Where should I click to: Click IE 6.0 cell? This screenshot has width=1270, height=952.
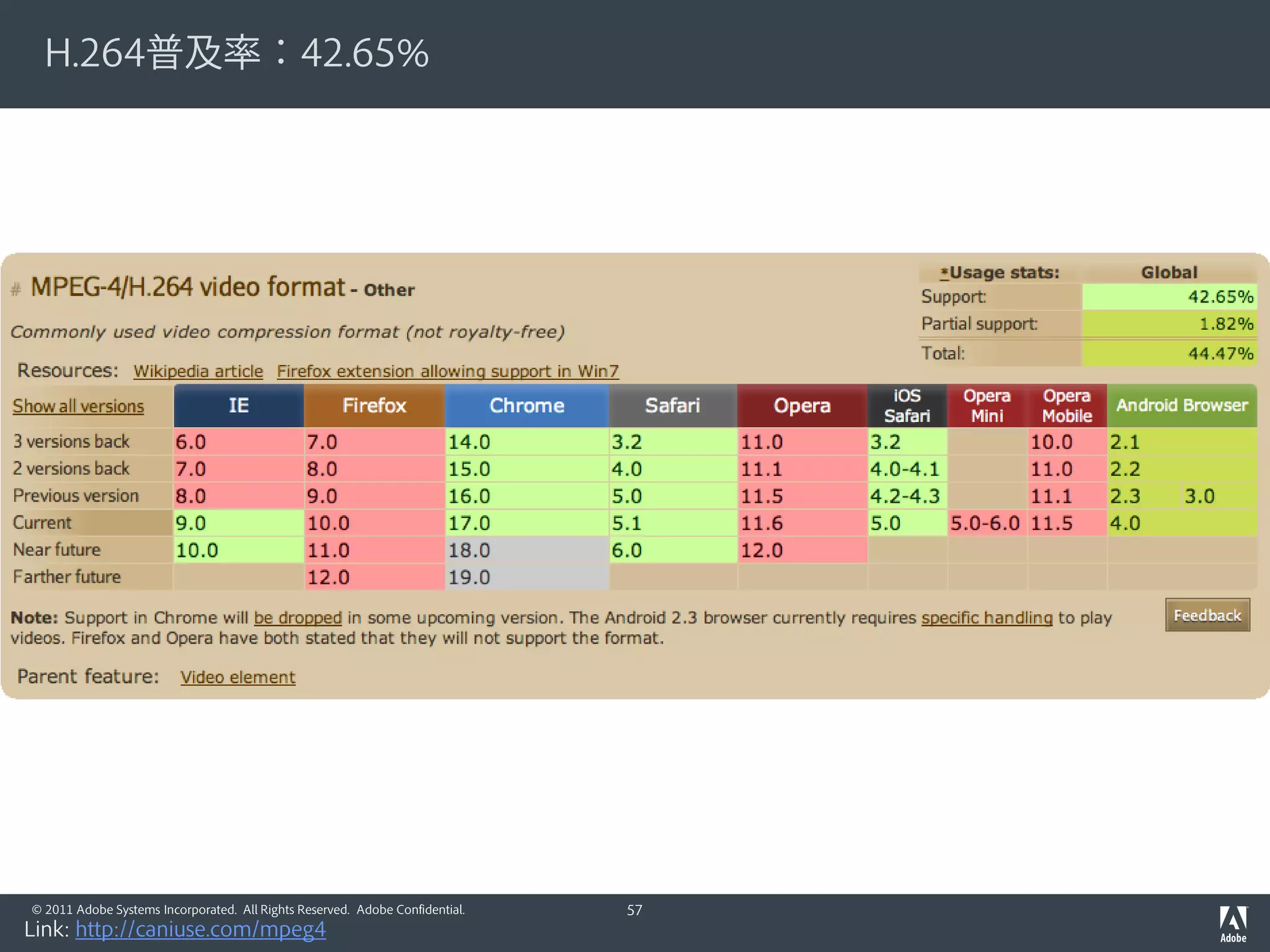pos(239,442)
